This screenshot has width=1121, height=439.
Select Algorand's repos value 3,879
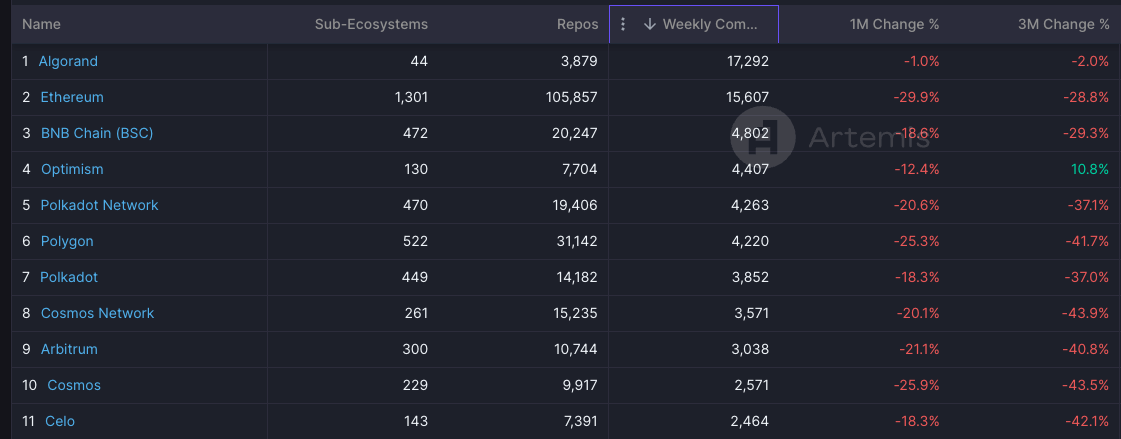579,61
